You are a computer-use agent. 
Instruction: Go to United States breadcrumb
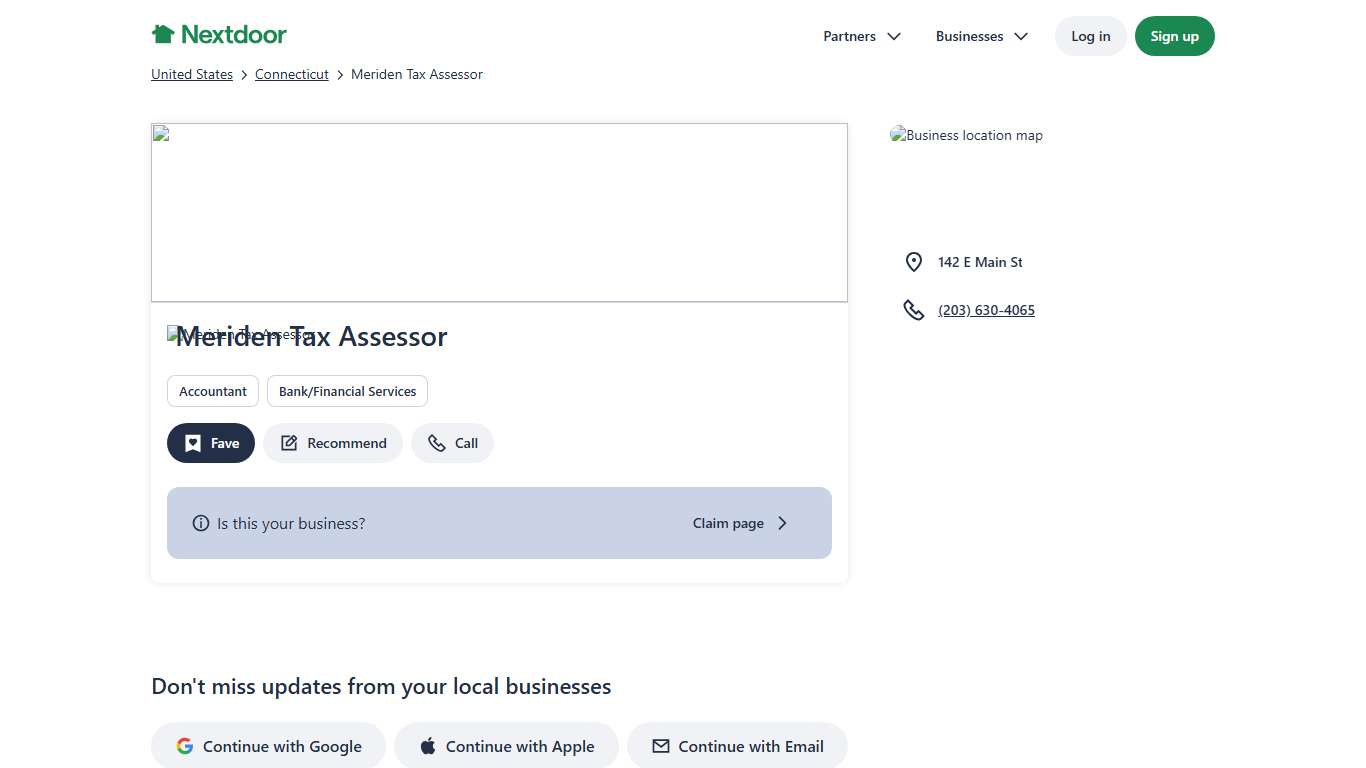[x=192, y=74]
